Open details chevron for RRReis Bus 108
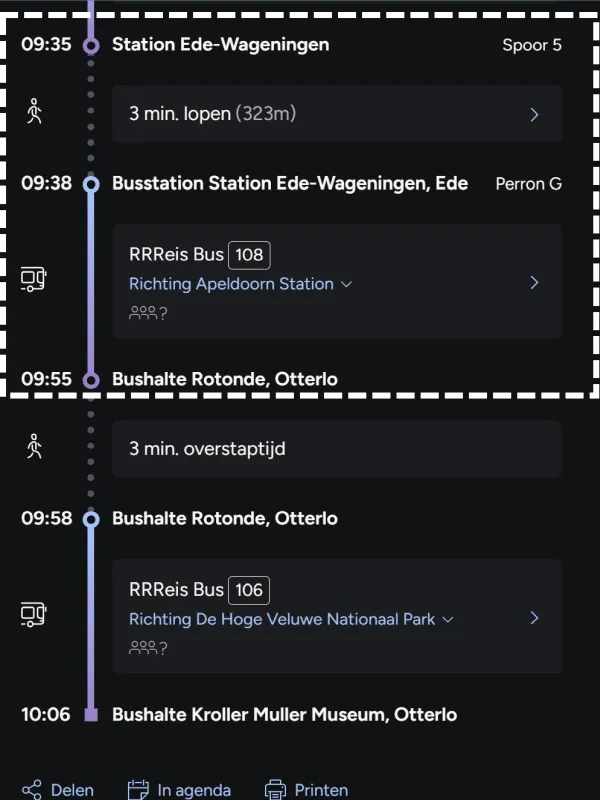Image resolution: width=600 pixels, height=800 pixels. pyautogui.click(x=534, y=282)
